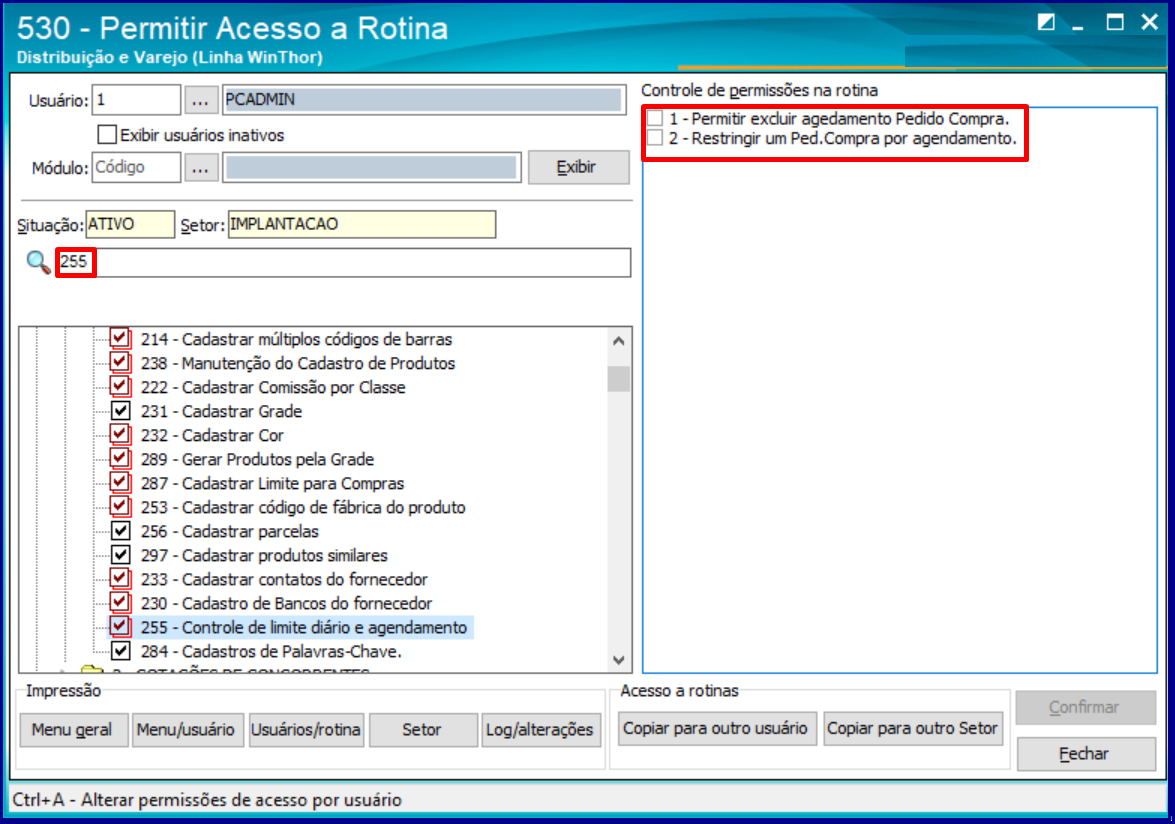Image resolution: width=1175 pixels, height=824 pixels.
Task: Toggle Exibir usuários inativos checkbox
Action: (x=107, y=135)
